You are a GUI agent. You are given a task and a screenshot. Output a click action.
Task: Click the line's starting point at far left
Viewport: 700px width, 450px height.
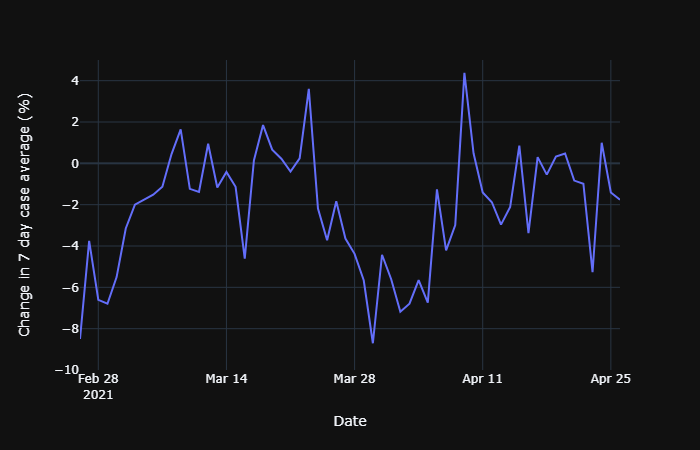tap(81, 338)
